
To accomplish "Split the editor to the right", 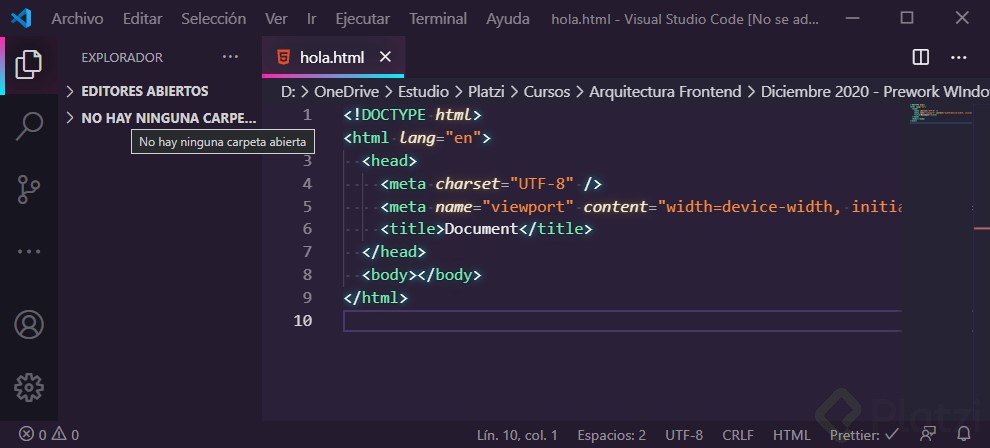I will 921,57.
